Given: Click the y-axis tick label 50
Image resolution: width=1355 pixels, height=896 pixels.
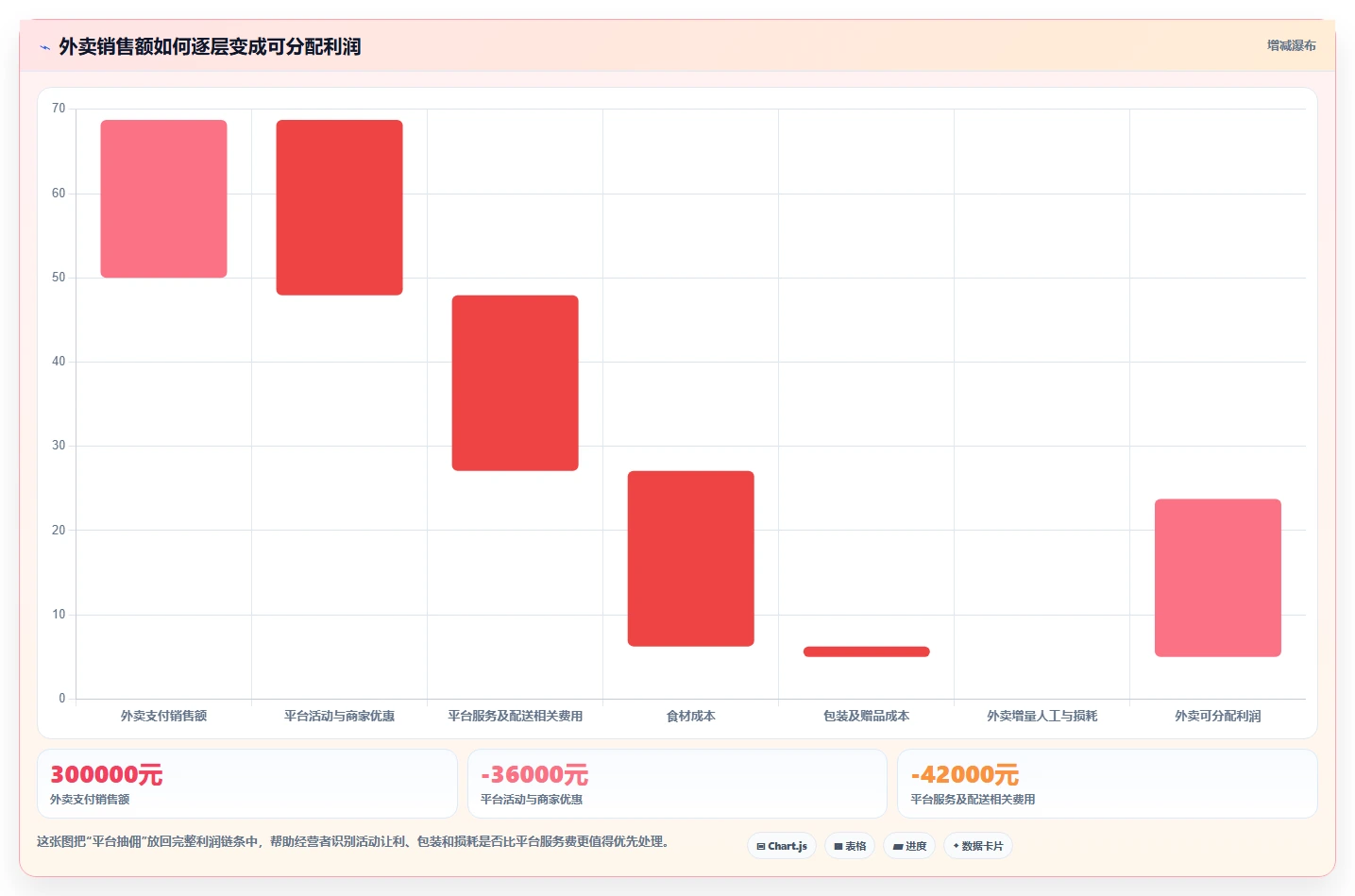Looking at the screenshot, I should 59,278.
